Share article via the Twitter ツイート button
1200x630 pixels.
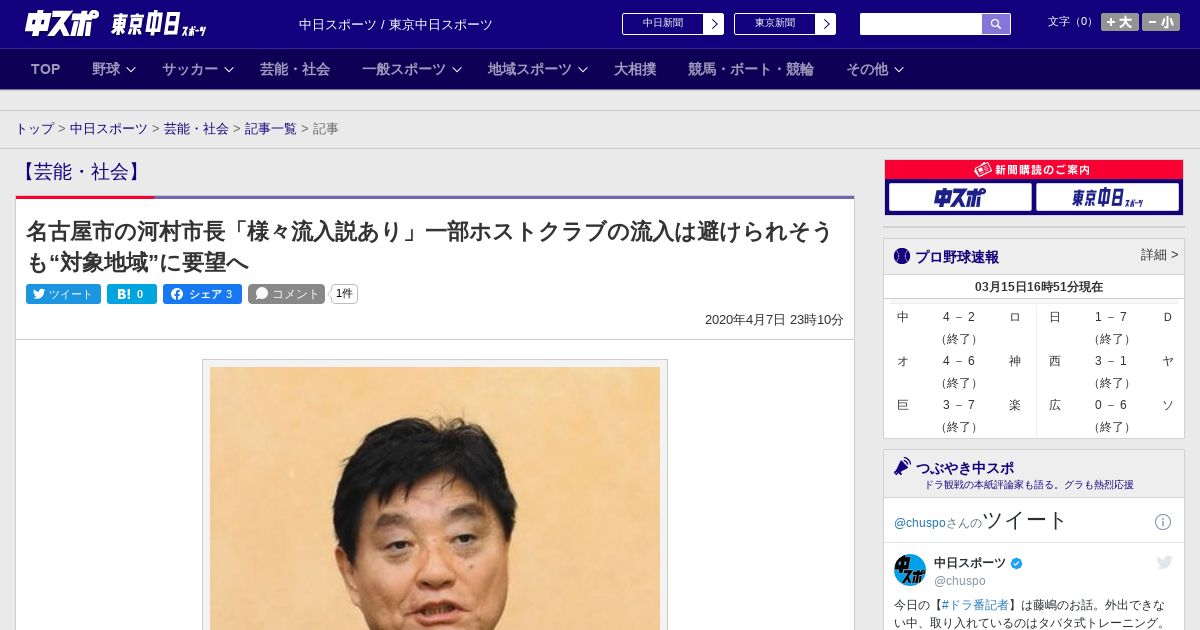[x=63, y=294]
